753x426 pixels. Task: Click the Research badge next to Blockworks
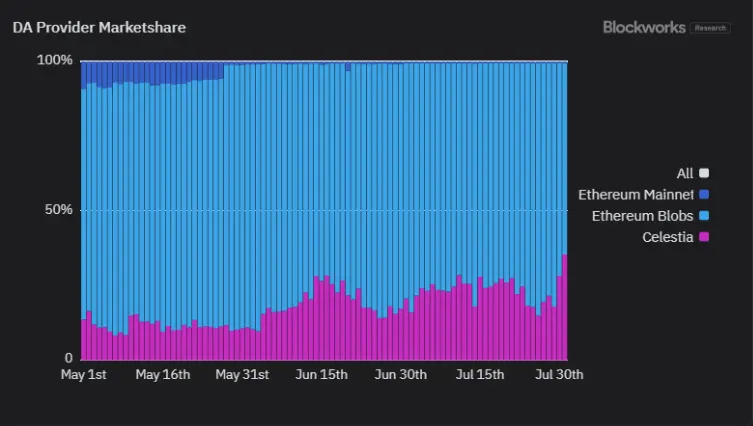coord(710,28)
